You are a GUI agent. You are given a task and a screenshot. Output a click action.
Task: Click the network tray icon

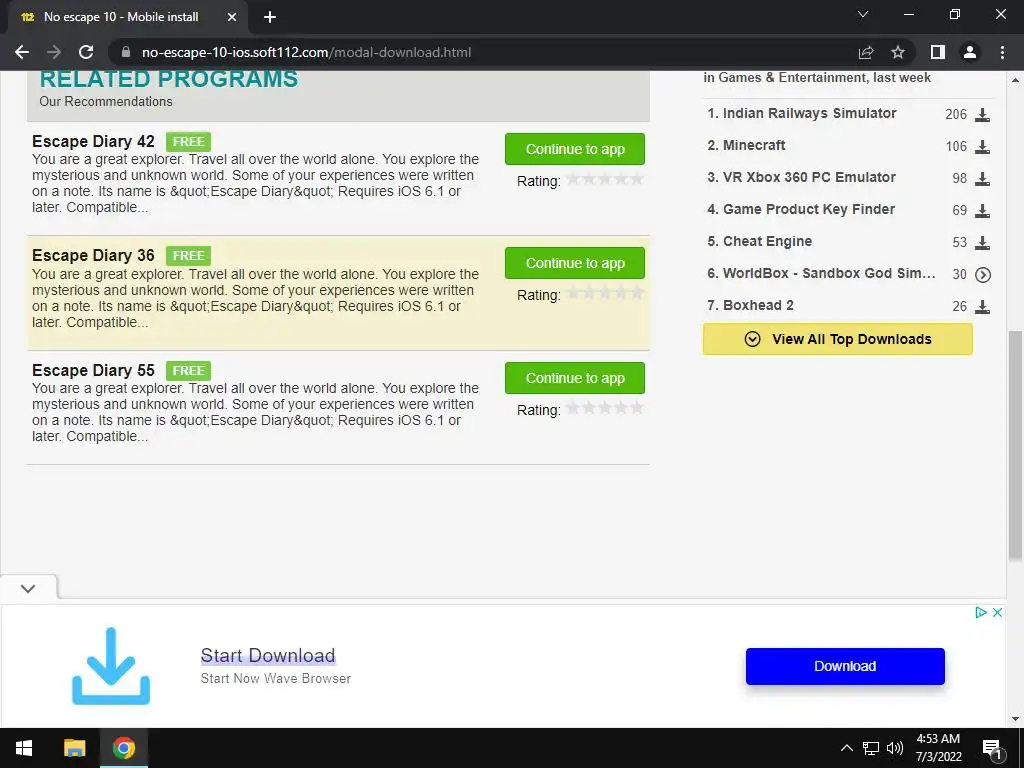pos(871,748)
